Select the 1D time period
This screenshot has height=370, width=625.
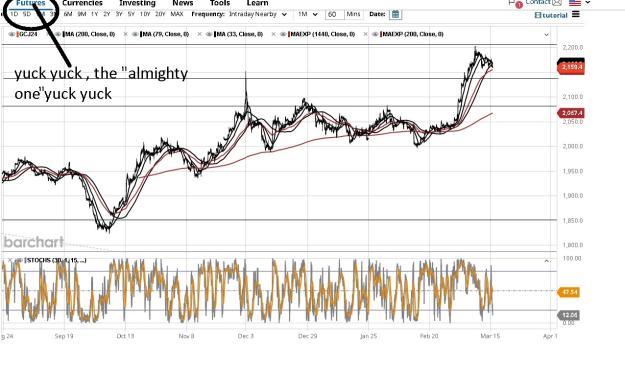point(14,14)
